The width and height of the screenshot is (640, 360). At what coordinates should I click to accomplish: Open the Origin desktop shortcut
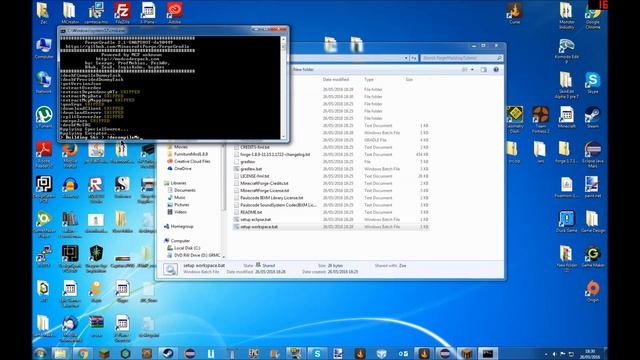tap(593, 291)
